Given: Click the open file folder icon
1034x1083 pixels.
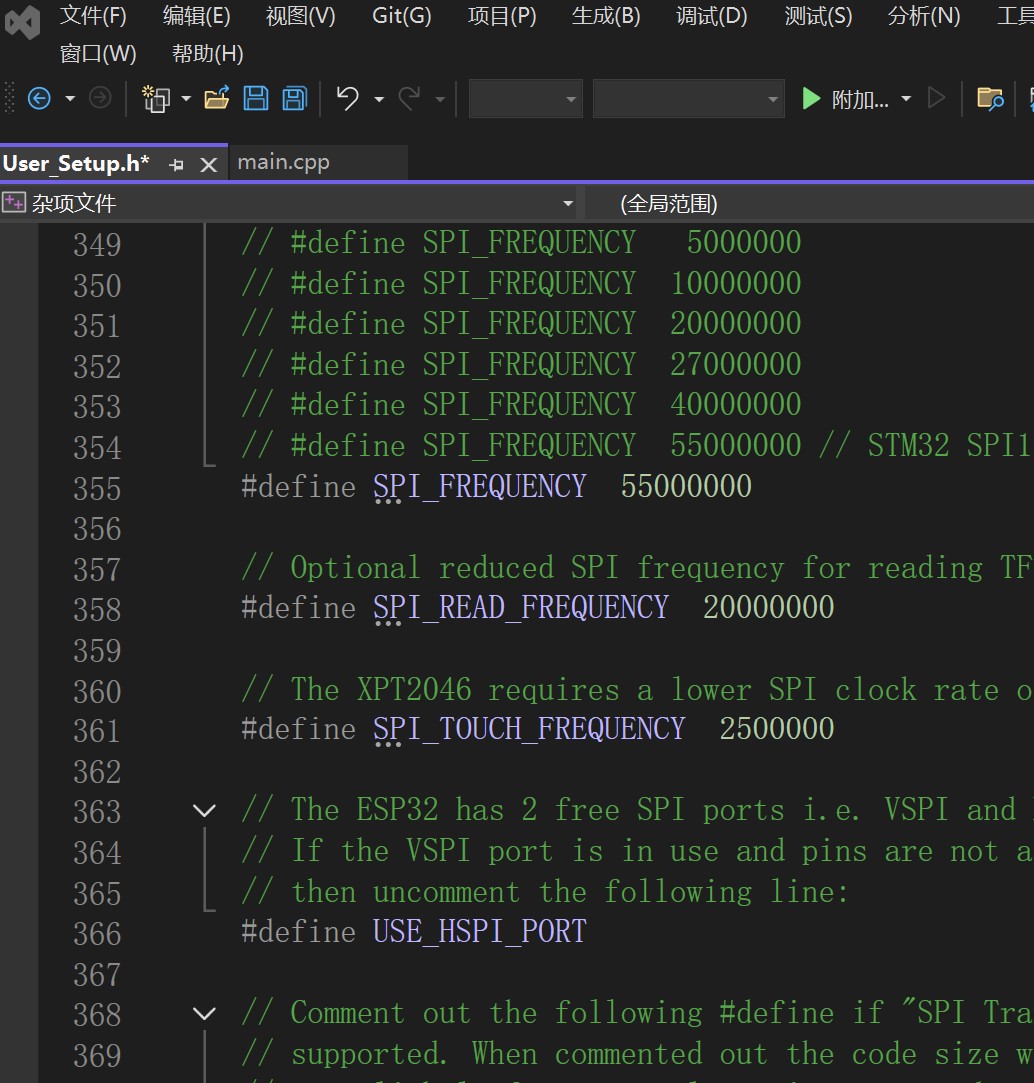Looking at the screenshot, I should [216, 98].
